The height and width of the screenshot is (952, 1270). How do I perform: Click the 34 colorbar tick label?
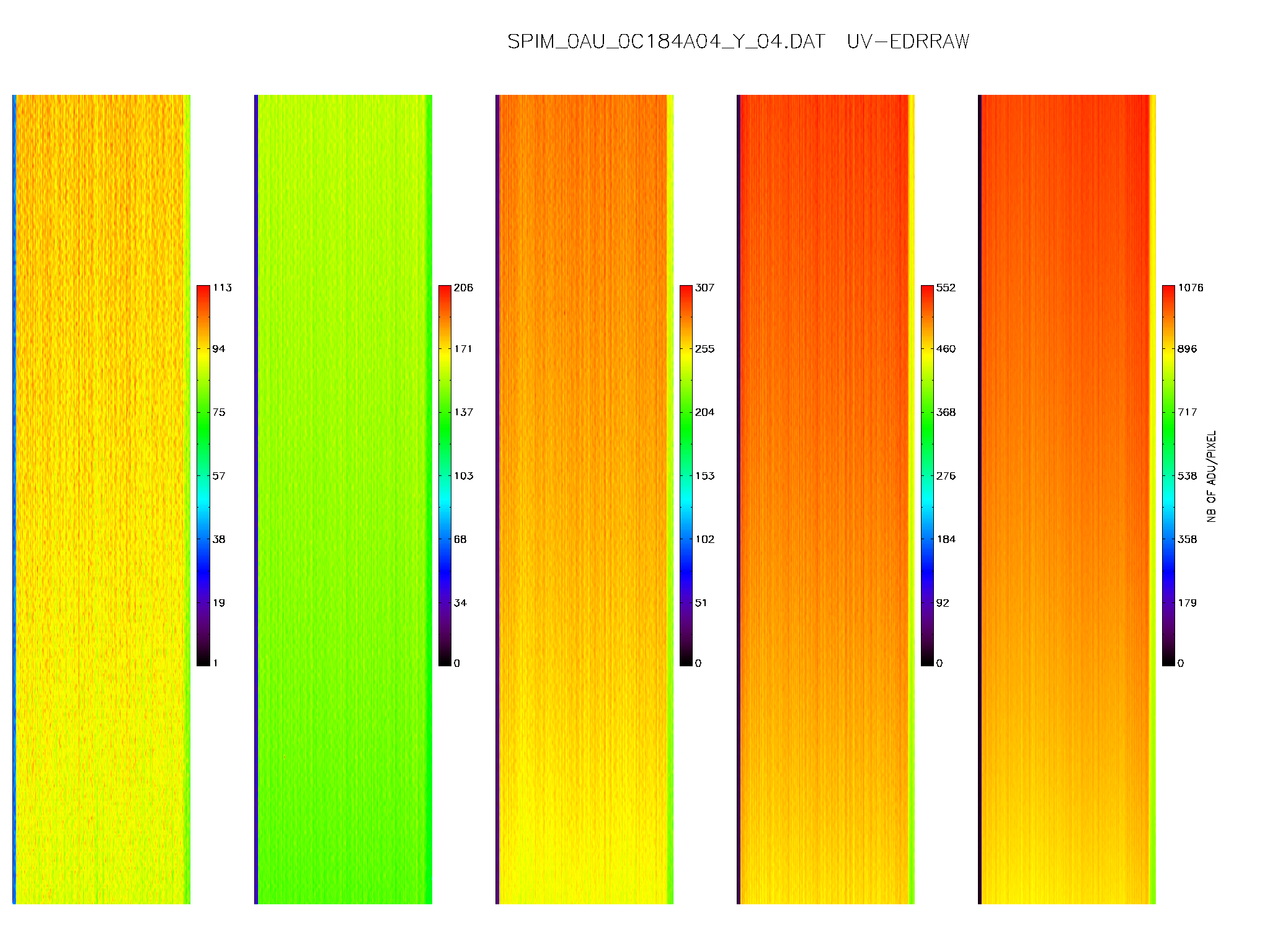pos(460,602)
